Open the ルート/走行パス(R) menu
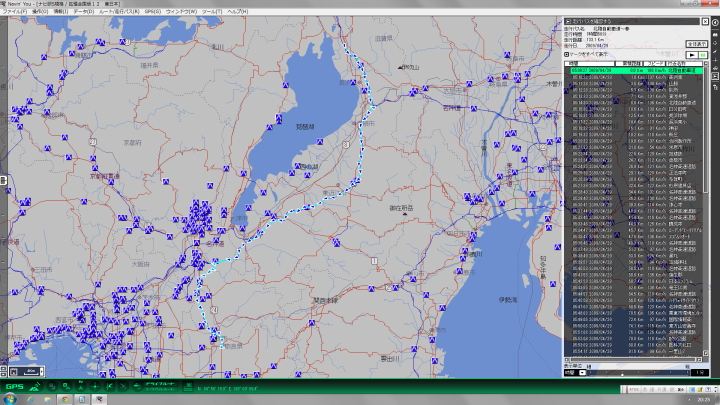 pyautogui.click(x=119, y=11)
